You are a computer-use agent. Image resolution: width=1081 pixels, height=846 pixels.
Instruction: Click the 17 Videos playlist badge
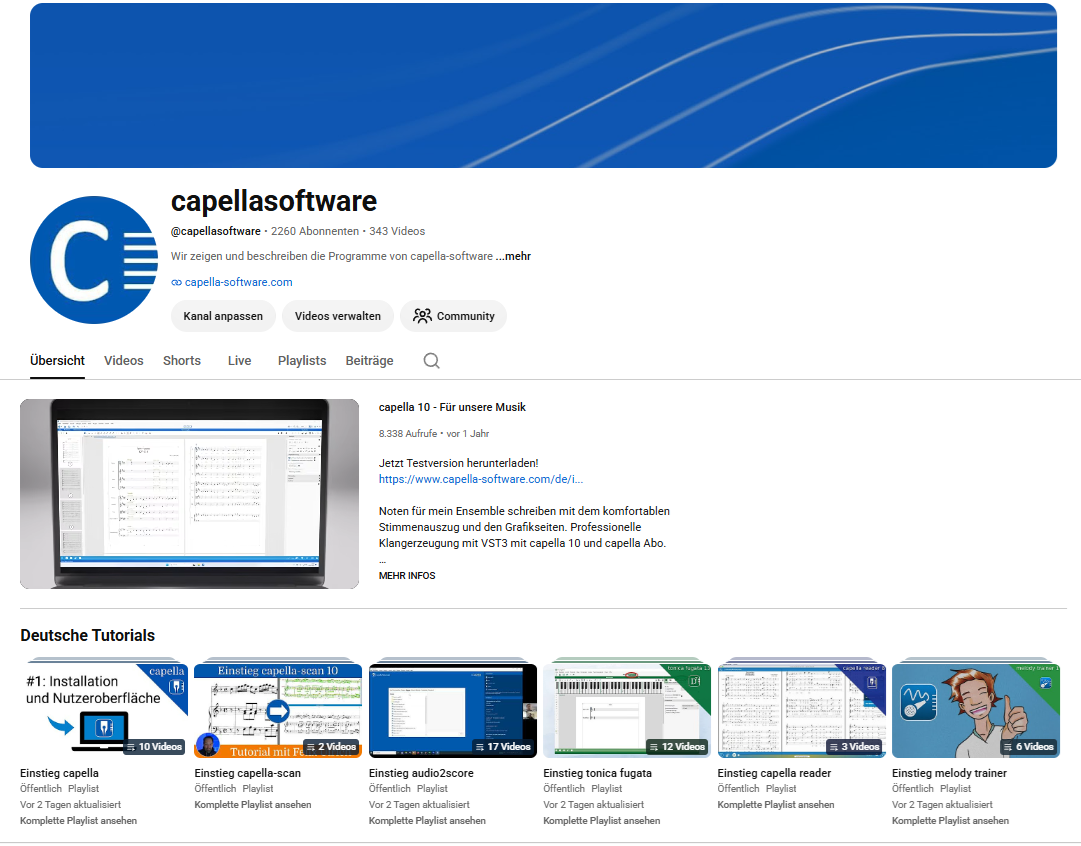tap(503, 747)
